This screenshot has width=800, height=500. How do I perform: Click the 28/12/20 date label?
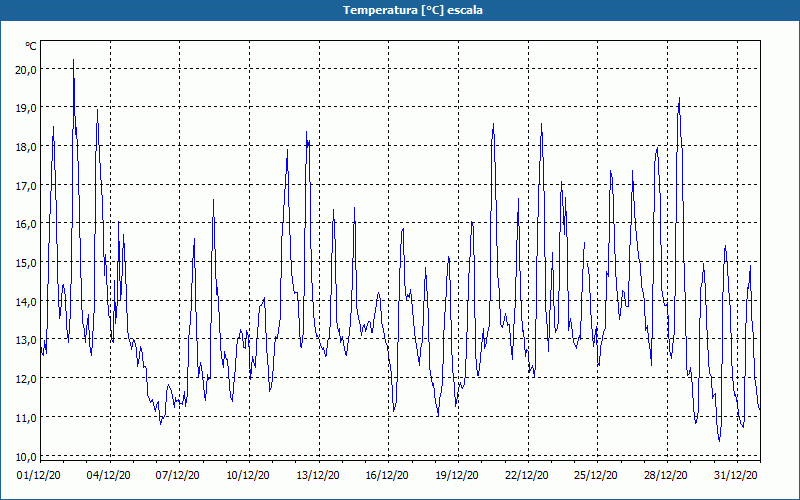[666, 476]
